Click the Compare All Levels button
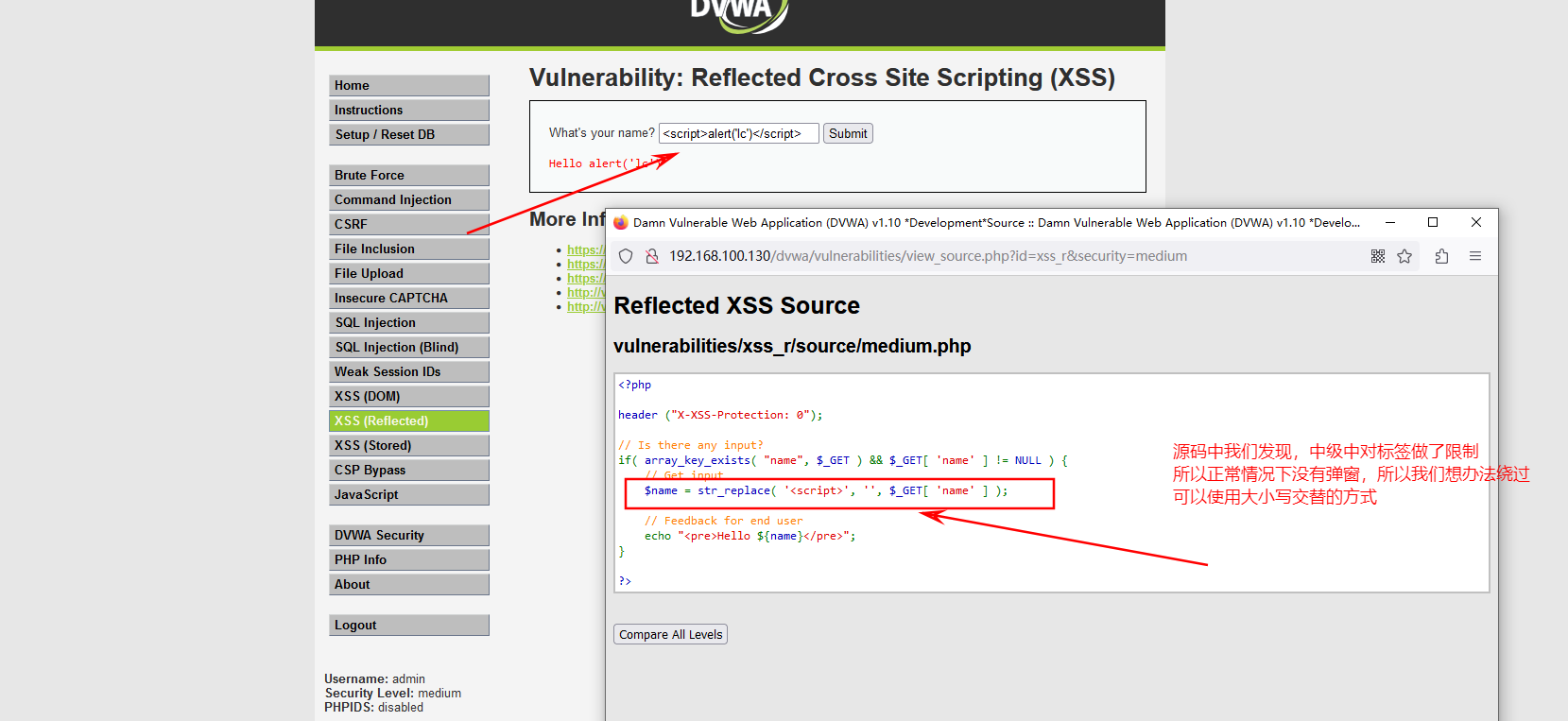The image size is (1568, 721). pos(671,634)
